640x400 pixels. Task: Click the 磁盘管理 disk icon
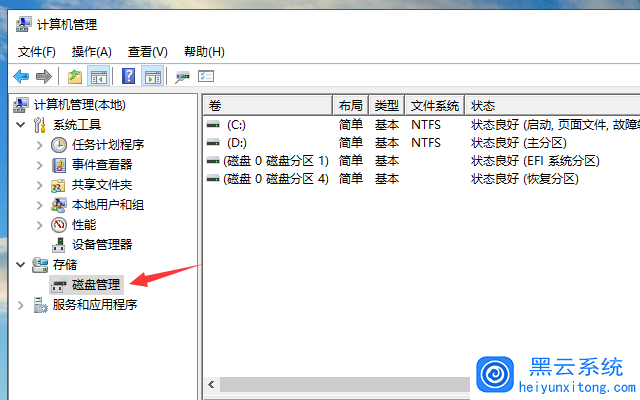tap(59, 285)
